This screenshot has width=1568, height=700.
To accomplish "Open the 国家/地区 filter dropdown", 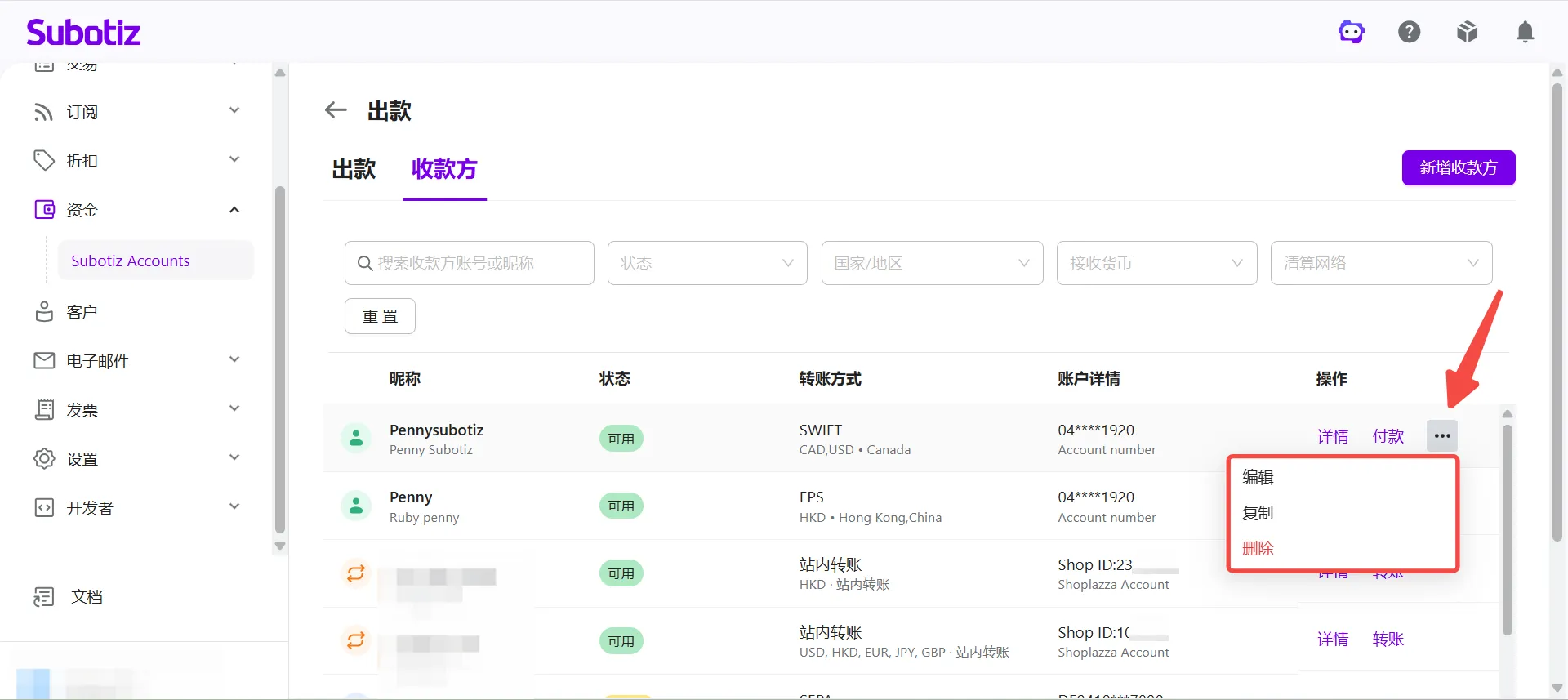I will (x=932, y=263).
